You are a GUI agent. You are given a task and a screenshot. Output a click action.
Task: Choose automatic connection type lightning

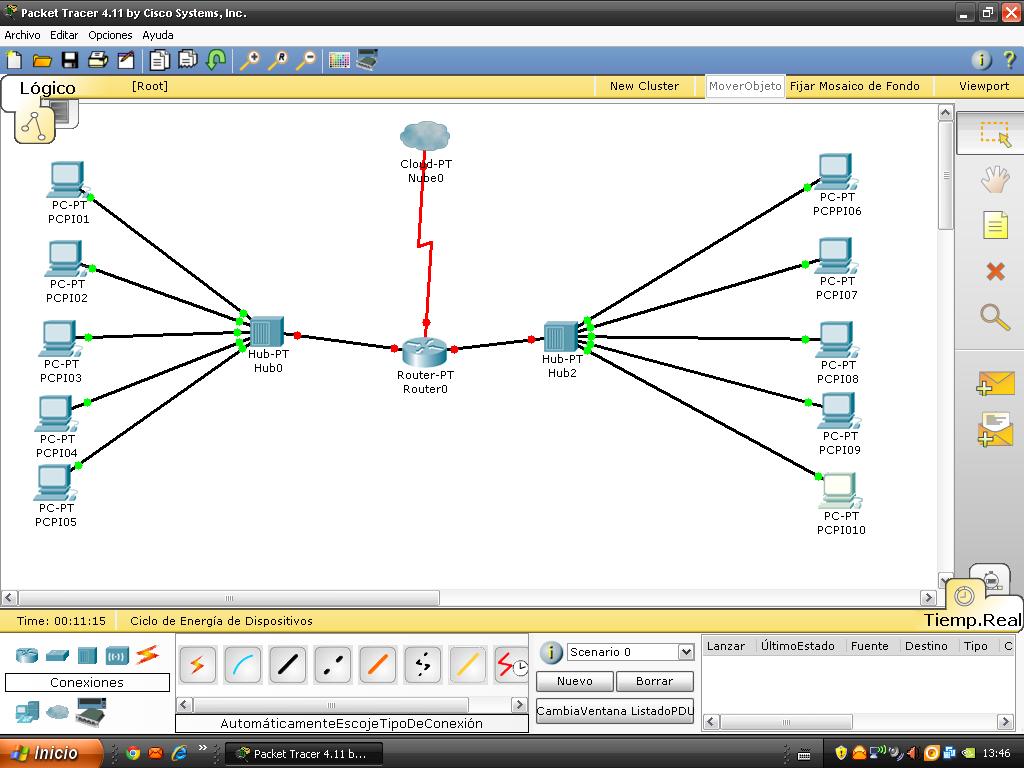[197, 665]
